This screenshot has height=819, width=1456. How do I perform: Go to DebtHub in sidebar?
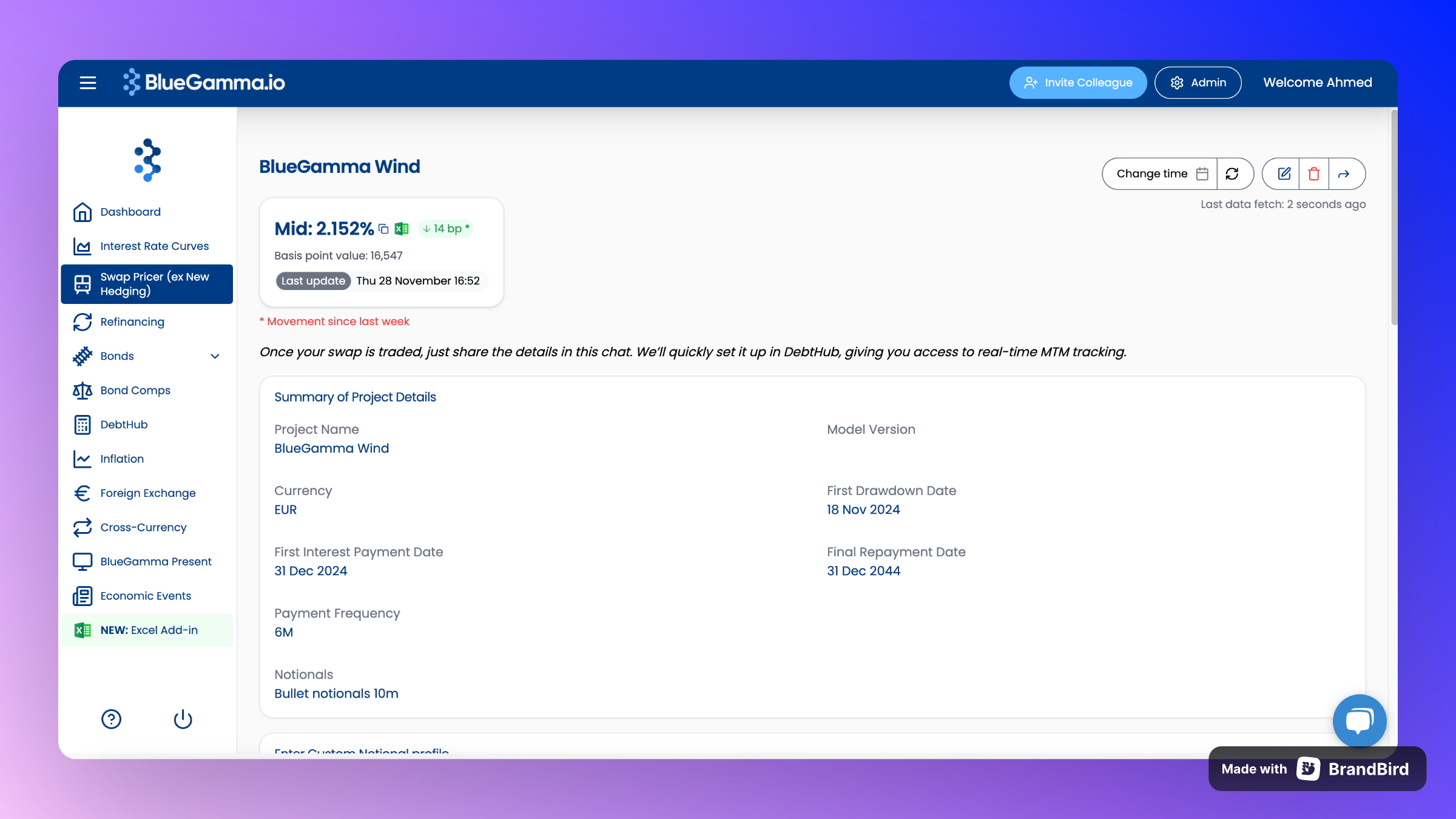124,425
